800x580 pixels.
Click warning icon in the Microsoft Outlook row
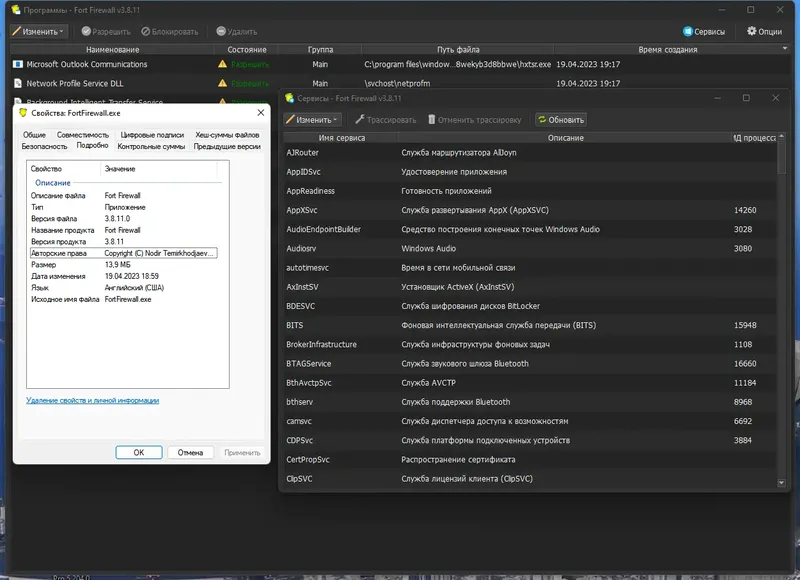point(222,64)
